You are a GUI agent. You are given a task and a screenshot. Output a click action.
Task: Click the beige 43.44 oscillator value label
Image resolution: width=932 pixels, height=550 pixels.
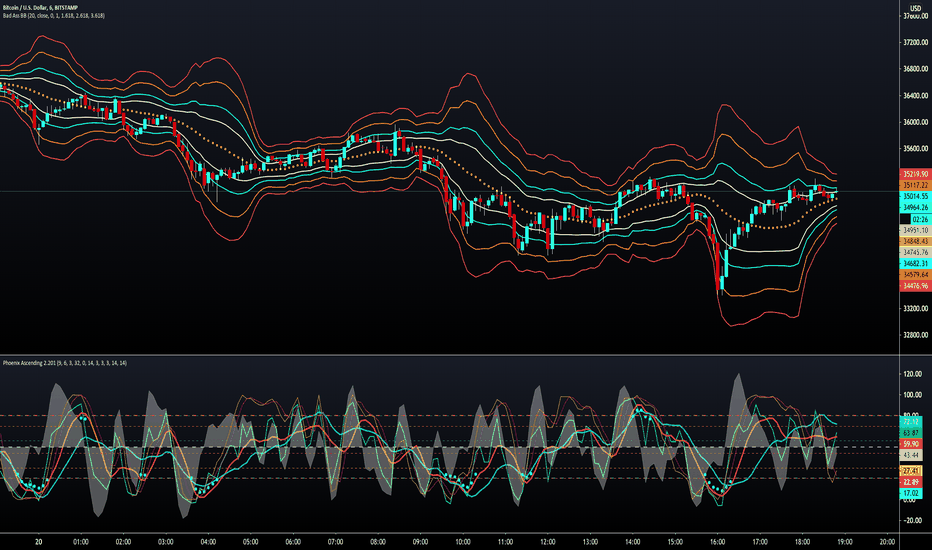point(911,455)
